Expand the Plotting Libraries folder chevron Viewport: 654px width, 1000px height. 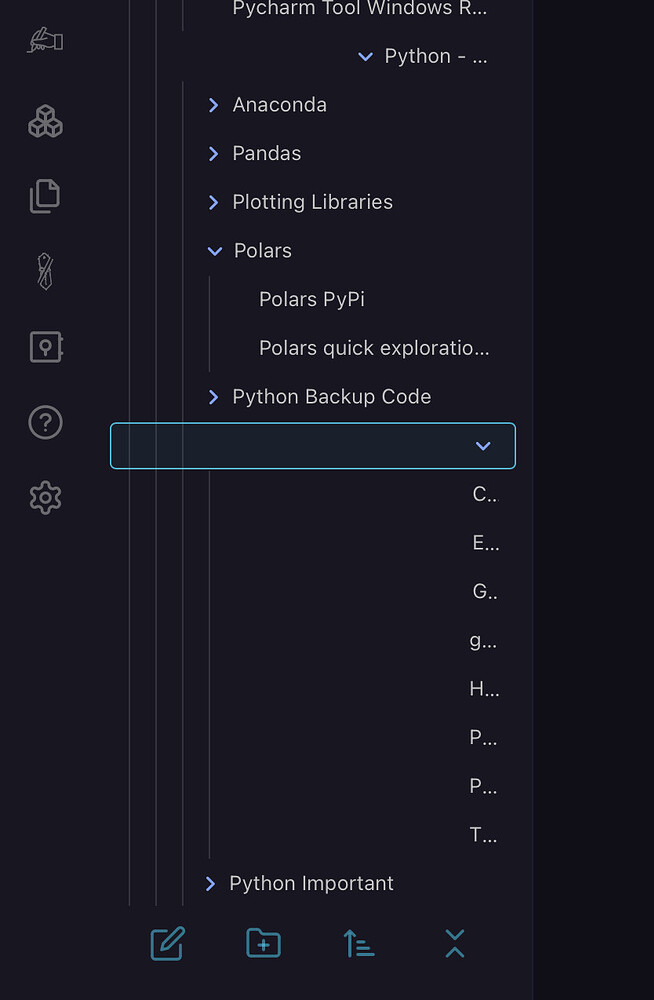click(214, 202)
